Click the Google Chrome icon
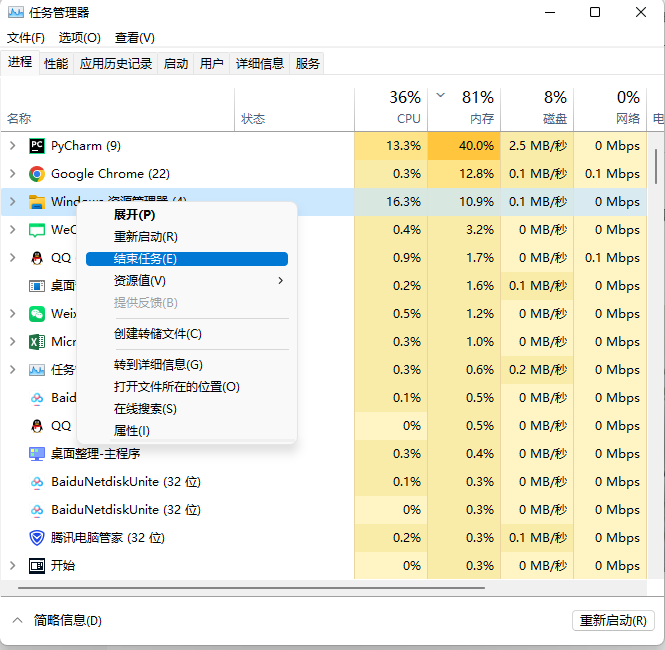665x650 pixels. [x=37, y=174]
